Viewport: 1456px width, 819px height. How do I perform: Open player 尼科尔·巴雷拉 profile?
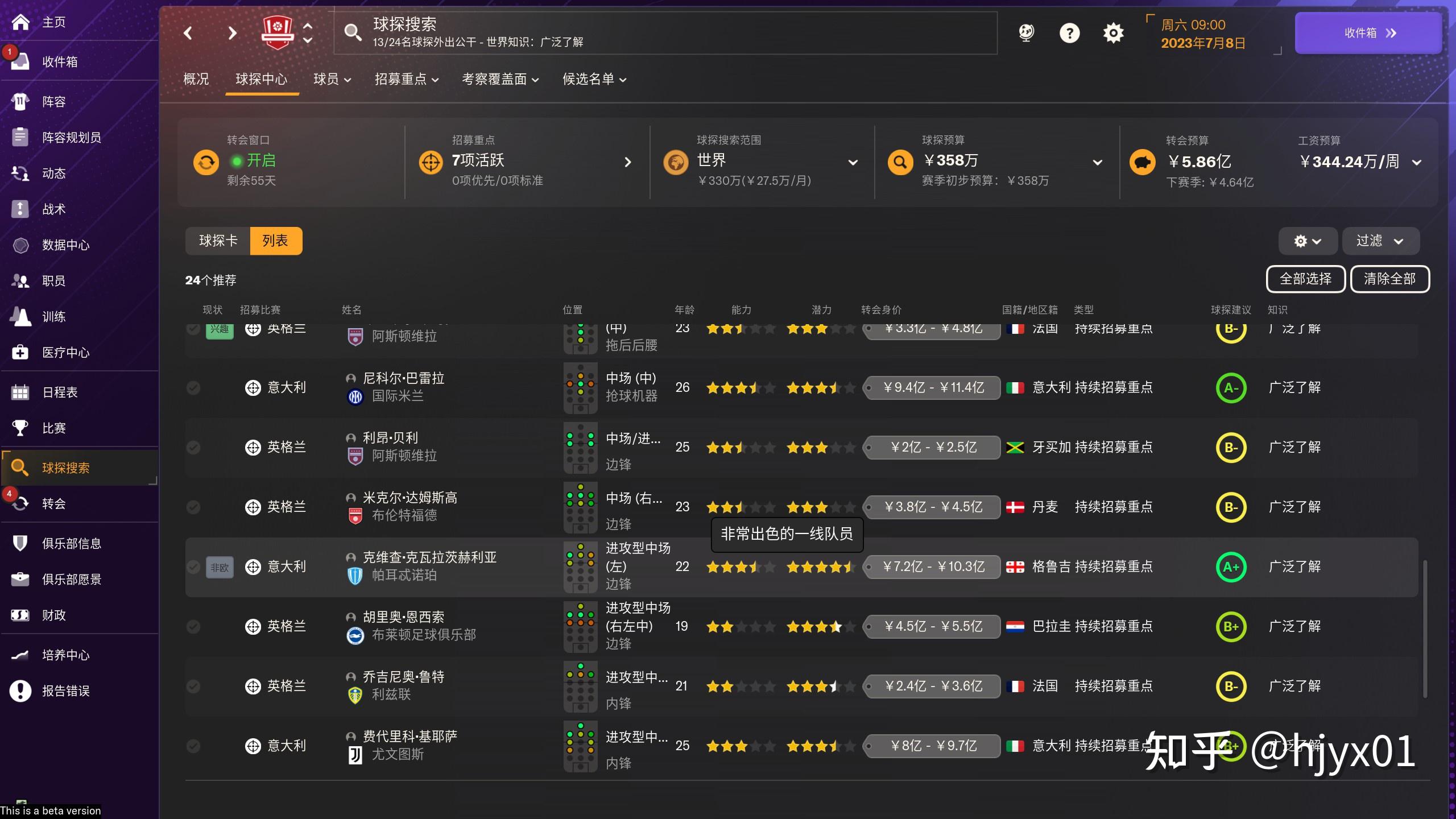[403, 378]
